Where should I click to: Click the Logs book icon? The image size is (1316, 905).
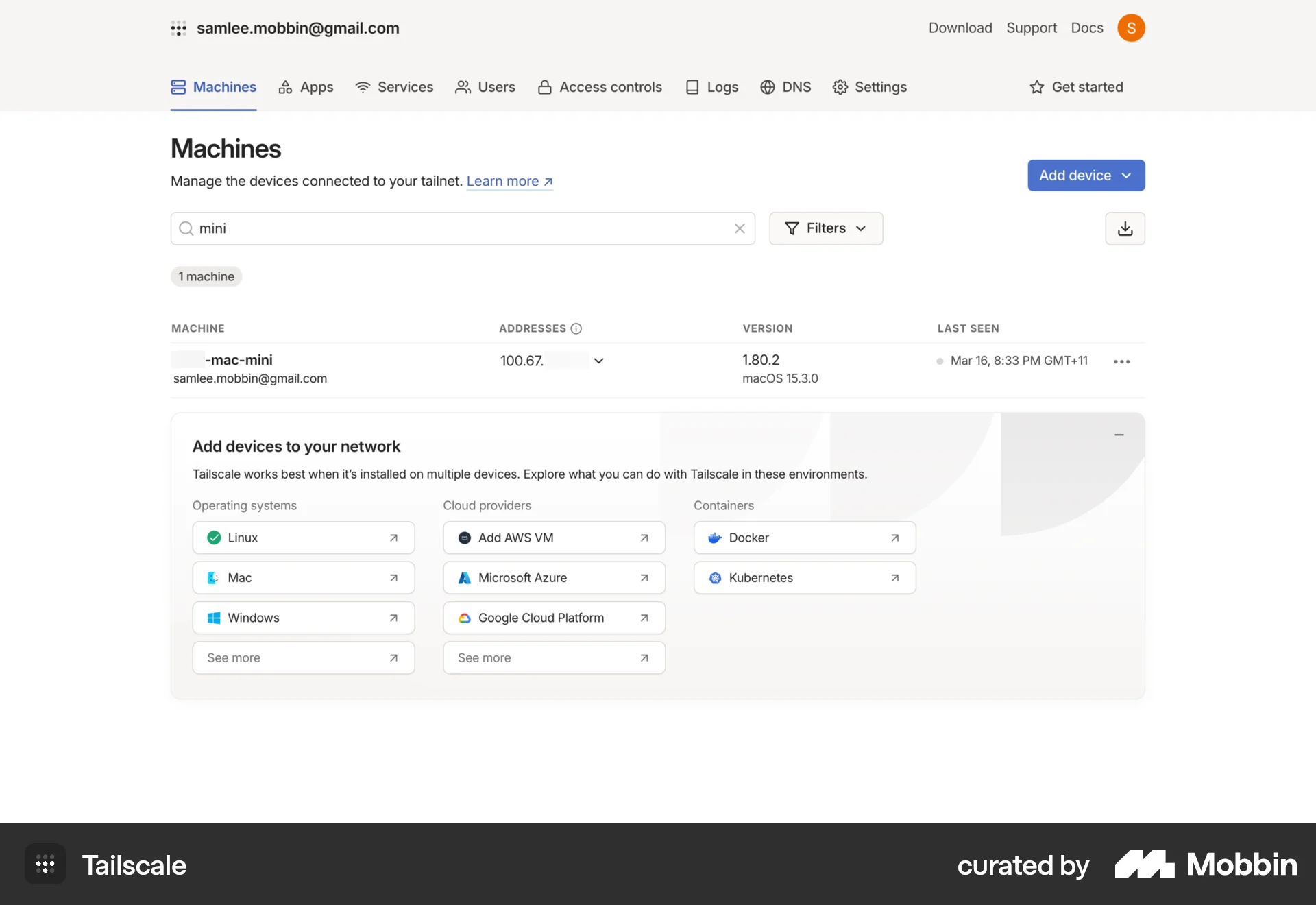tap(693, 87)
